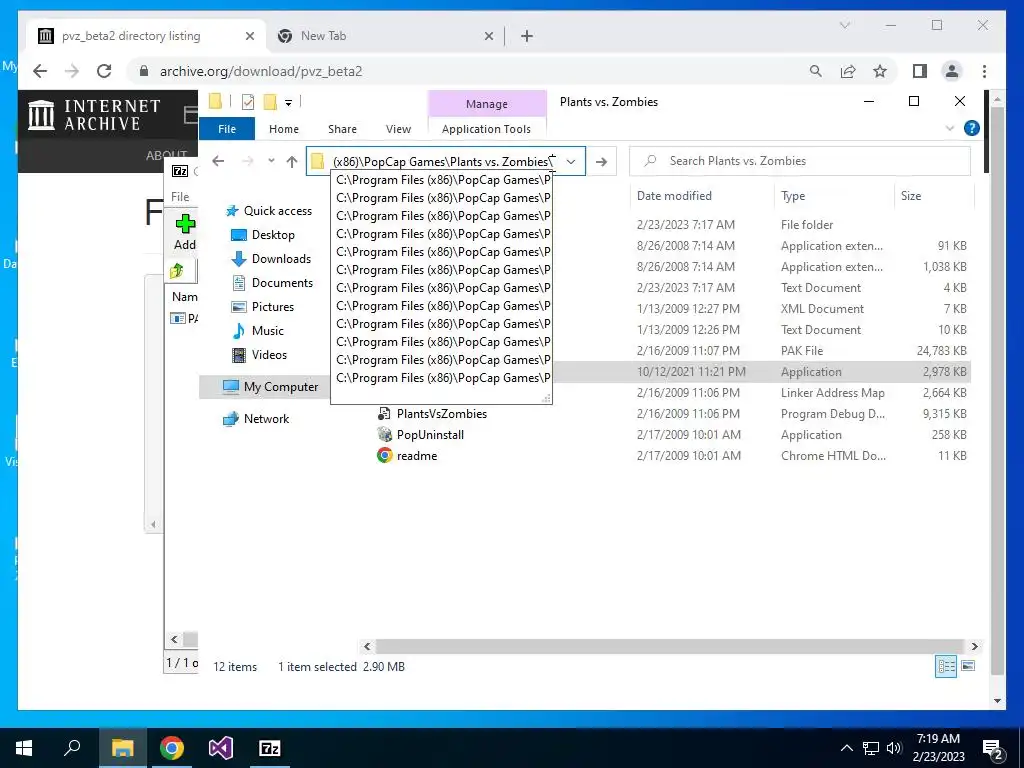Click the Chrome zoom magnifier icon
This screenshot has height=768, width=1024.
(815, 71)
